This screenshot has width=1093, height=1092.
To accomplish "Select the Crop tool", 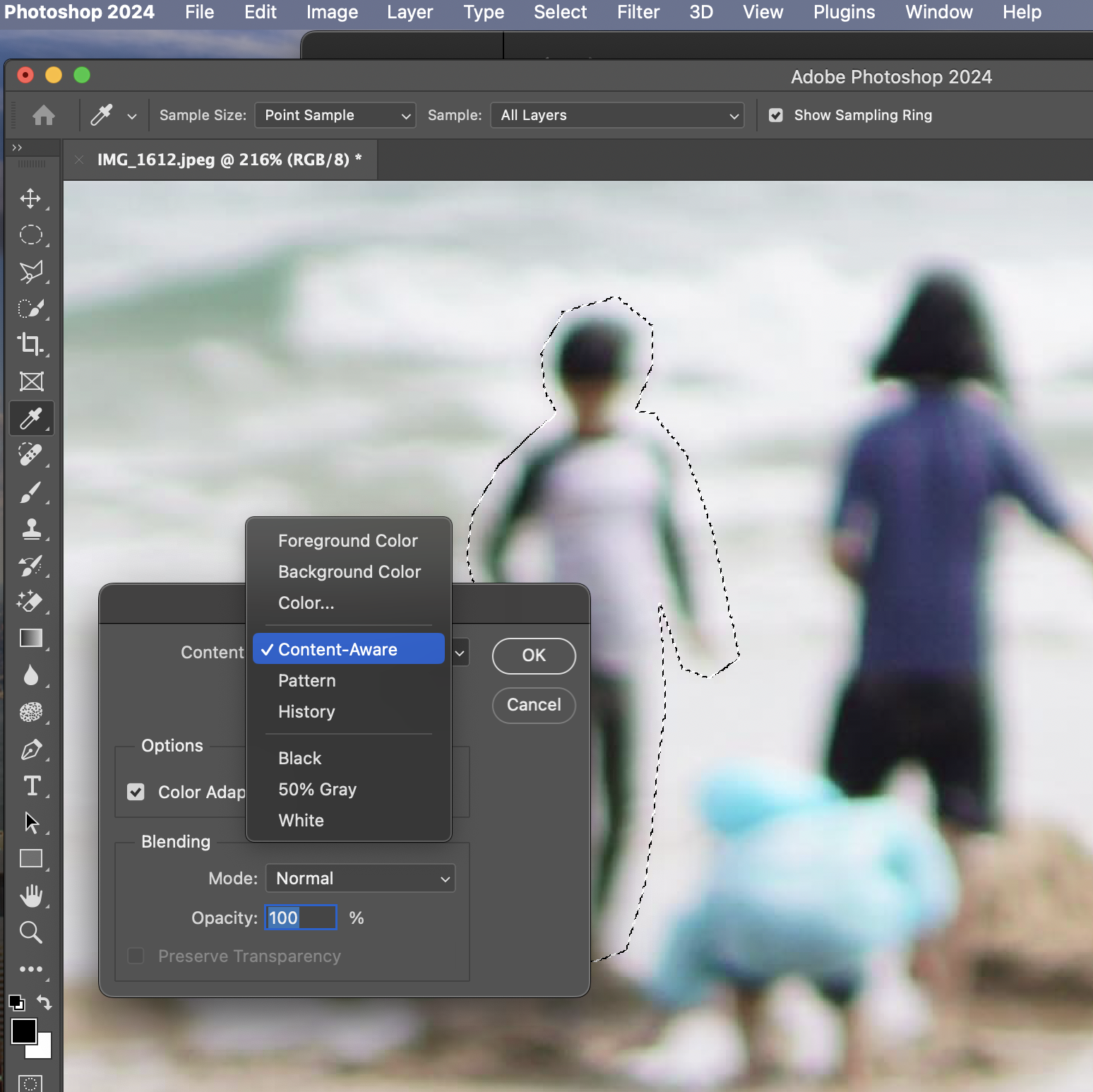I will [30, 345].
